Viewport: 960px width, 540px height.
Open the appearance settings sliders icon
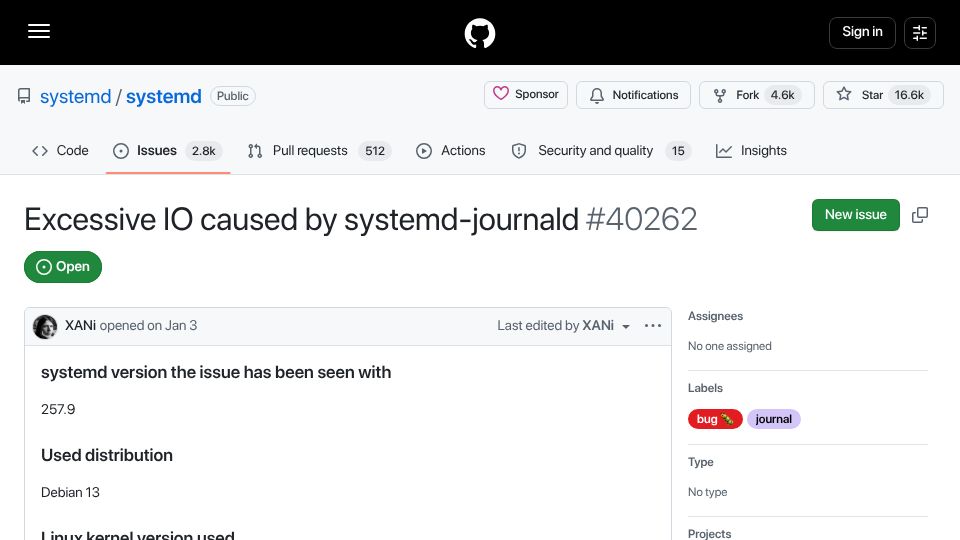(920, 32)
